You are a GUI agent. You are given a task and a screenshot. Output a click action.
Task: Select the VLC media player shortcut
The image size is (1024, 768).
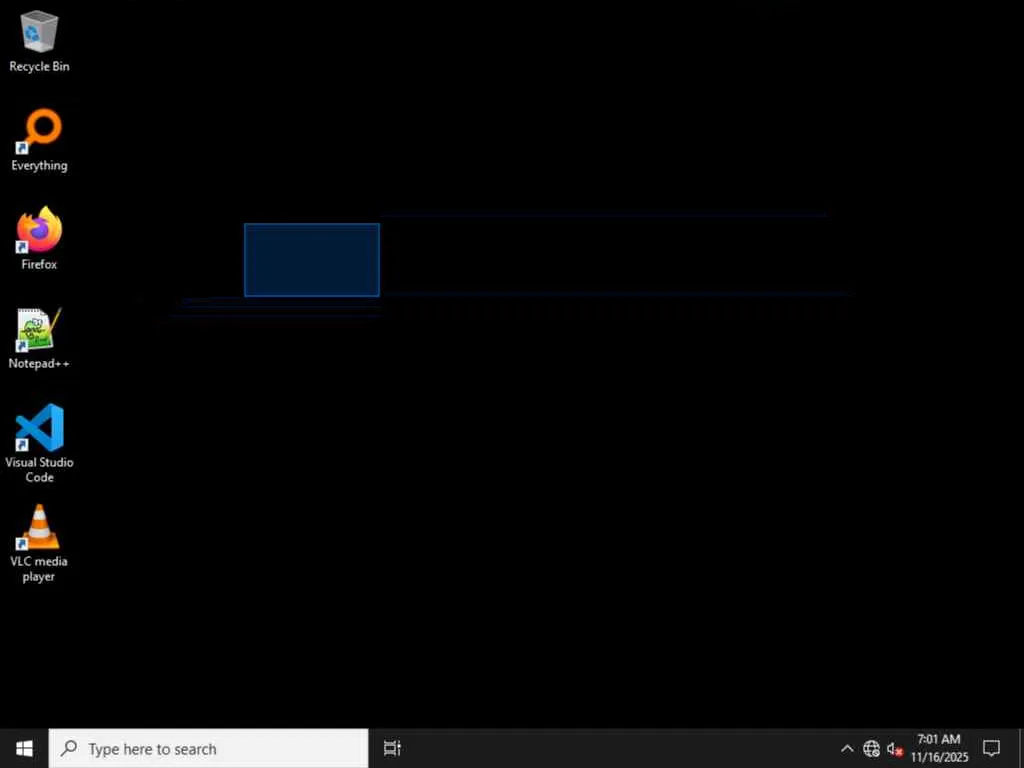(39, 543)
